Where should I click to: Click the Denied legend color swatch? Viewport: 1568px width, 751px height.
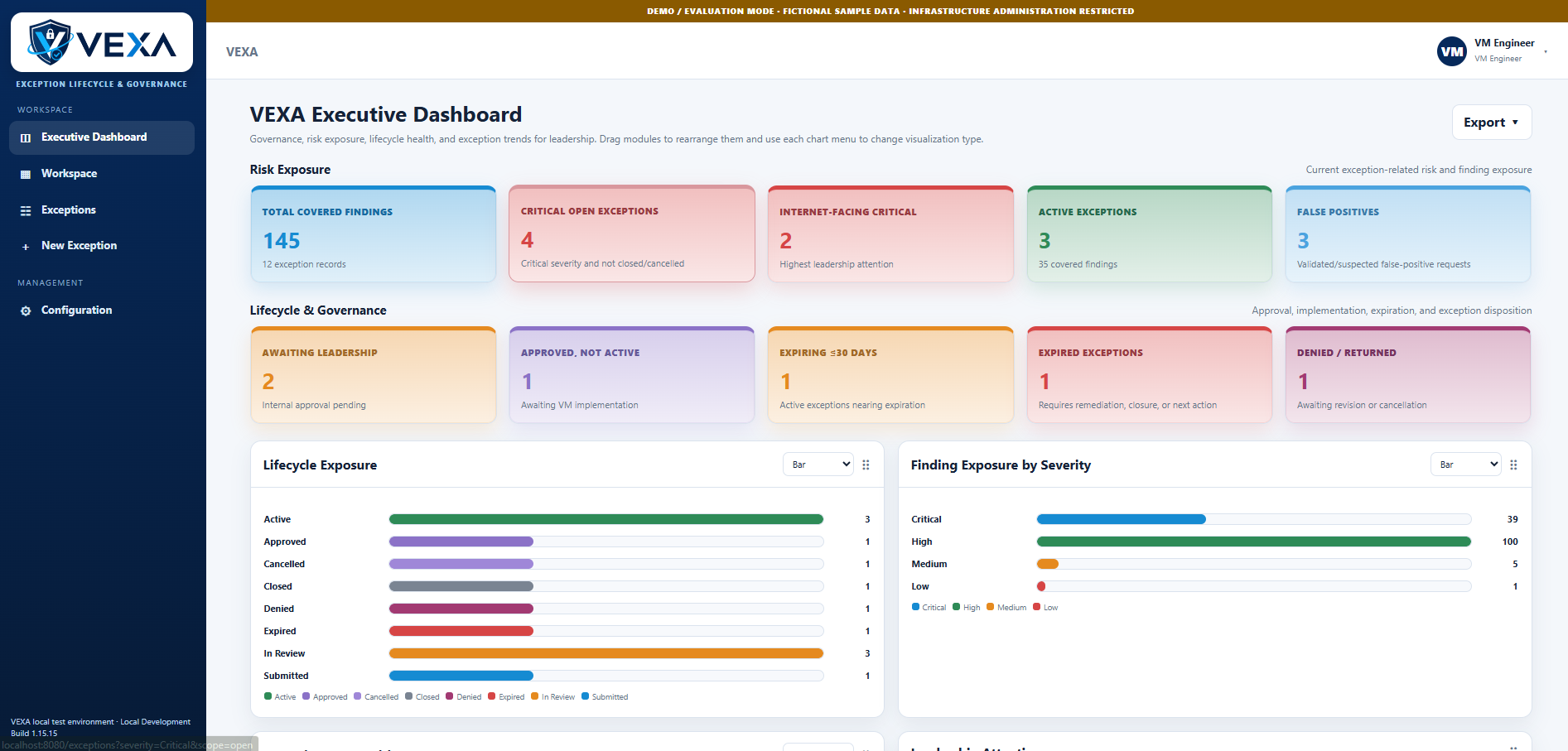pyautogui.click(x=449, y=696)
